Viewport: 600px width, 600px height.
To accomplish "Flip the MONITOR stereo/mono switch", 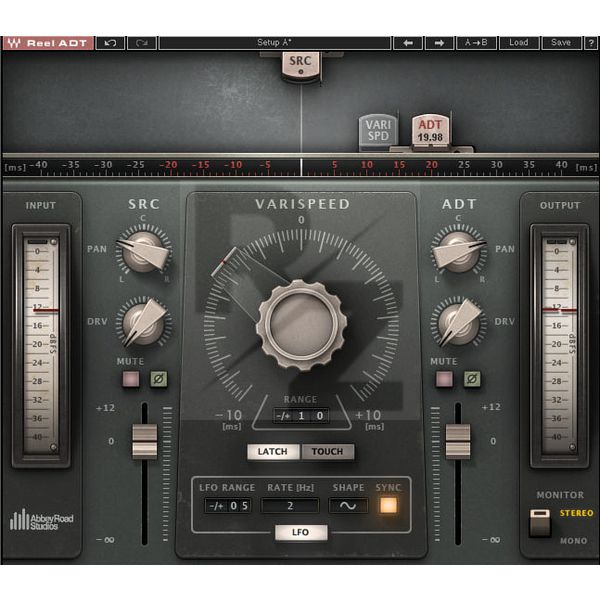I will click(540, 523).
